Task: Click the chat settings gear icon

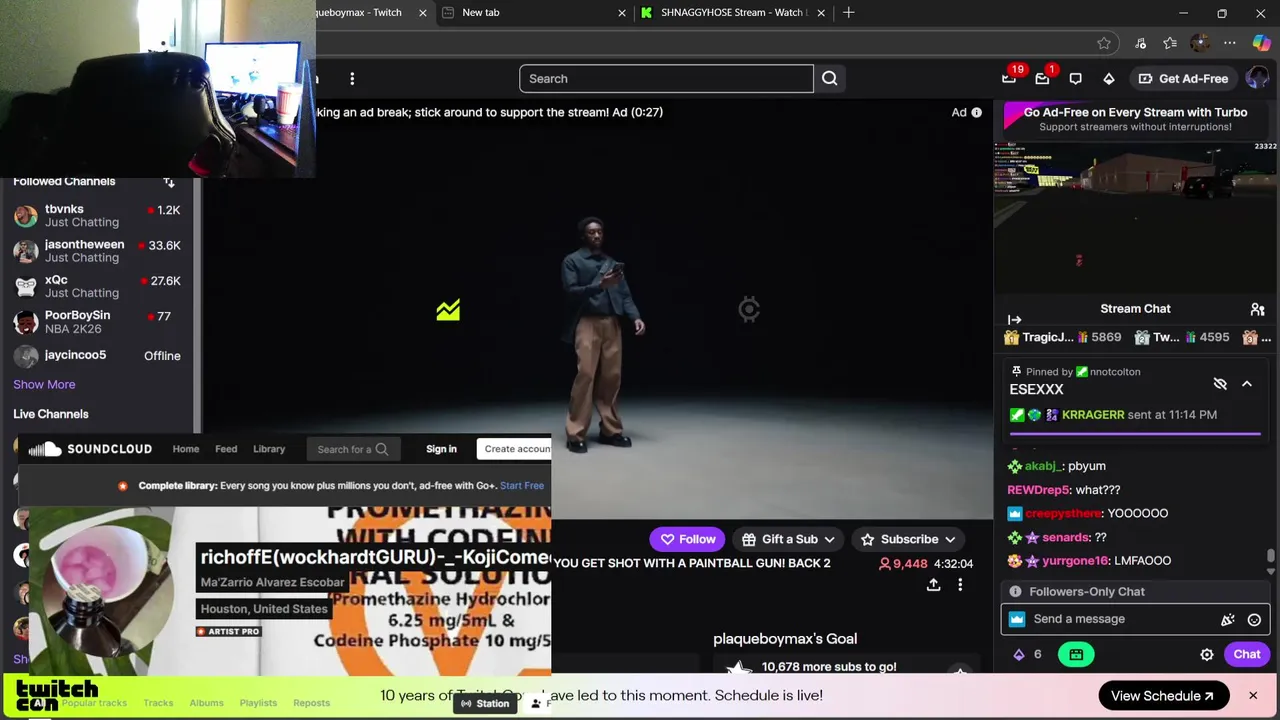Action: (x=1207, y=654)
